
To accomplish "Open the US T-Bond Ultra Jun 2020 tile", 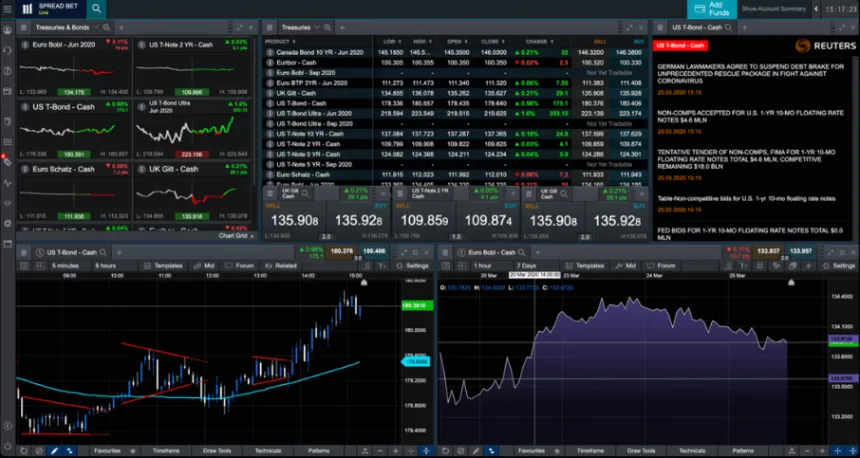I will coord(192,129).
